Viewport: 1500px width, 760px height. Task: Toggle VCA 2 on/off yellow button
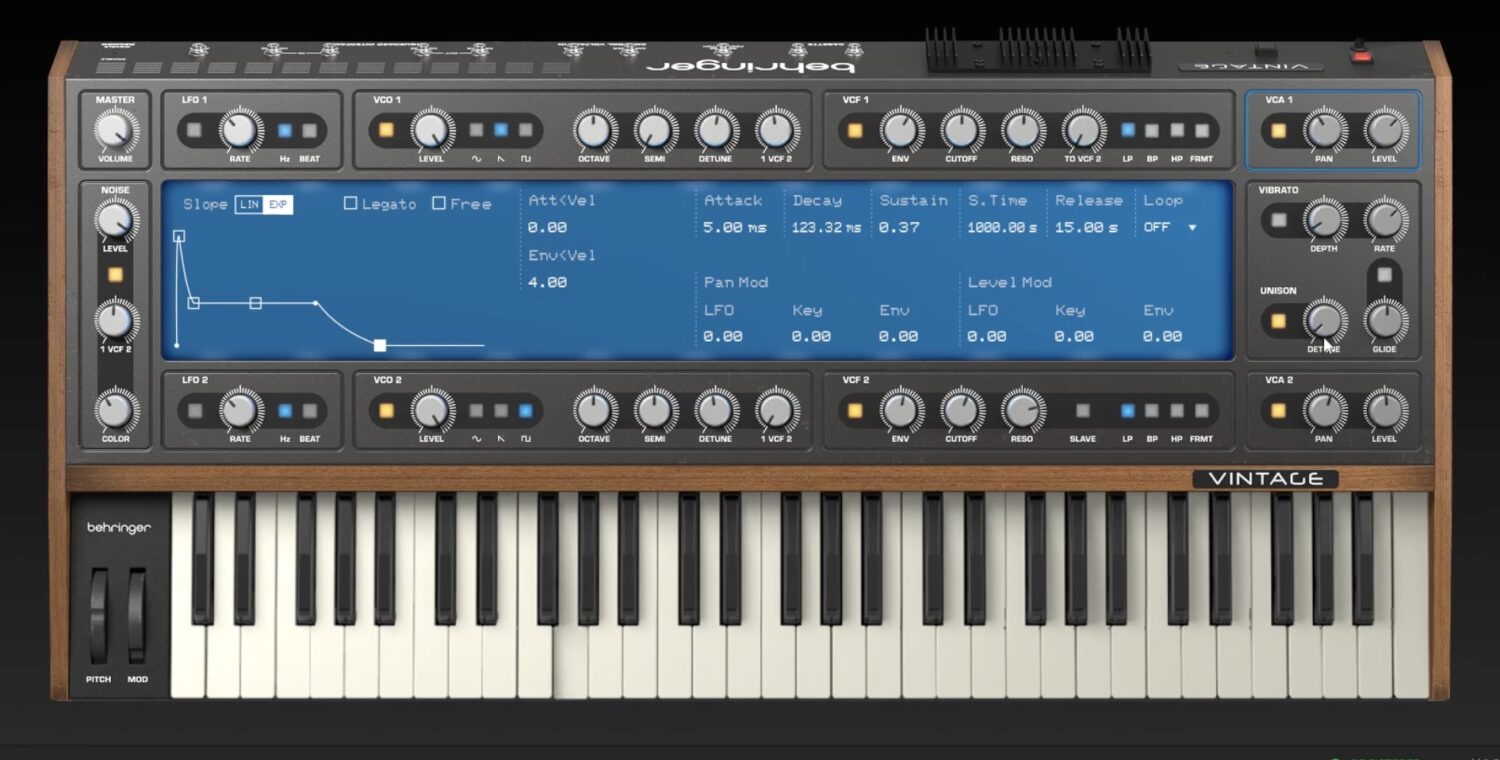(x=1278, y=410)
